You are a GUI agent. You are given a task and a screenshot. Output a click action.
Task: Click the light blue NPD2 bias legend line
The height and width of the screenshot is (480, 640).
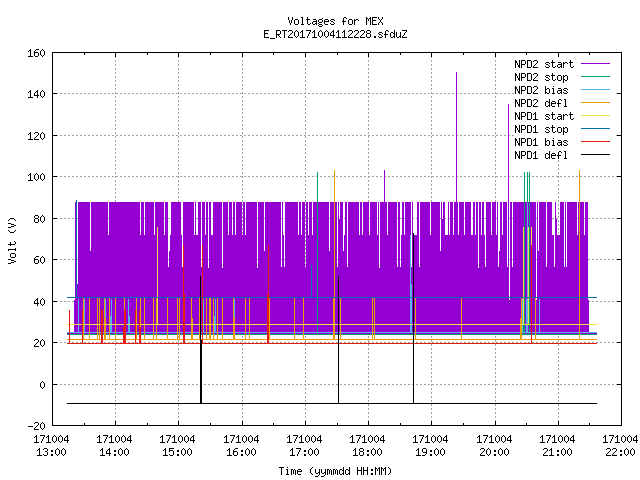pos(596,90)
